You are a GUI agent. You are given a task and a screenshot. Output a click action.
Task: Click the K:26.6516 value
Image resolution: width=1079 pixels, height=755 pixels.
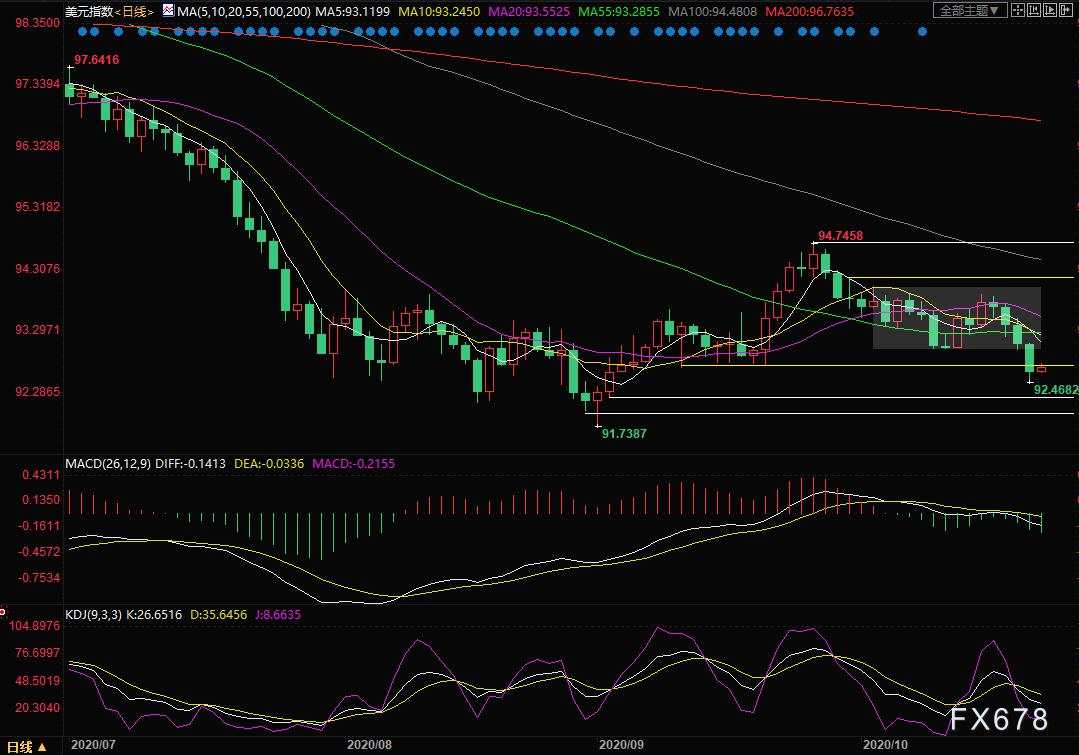(154, 615)
